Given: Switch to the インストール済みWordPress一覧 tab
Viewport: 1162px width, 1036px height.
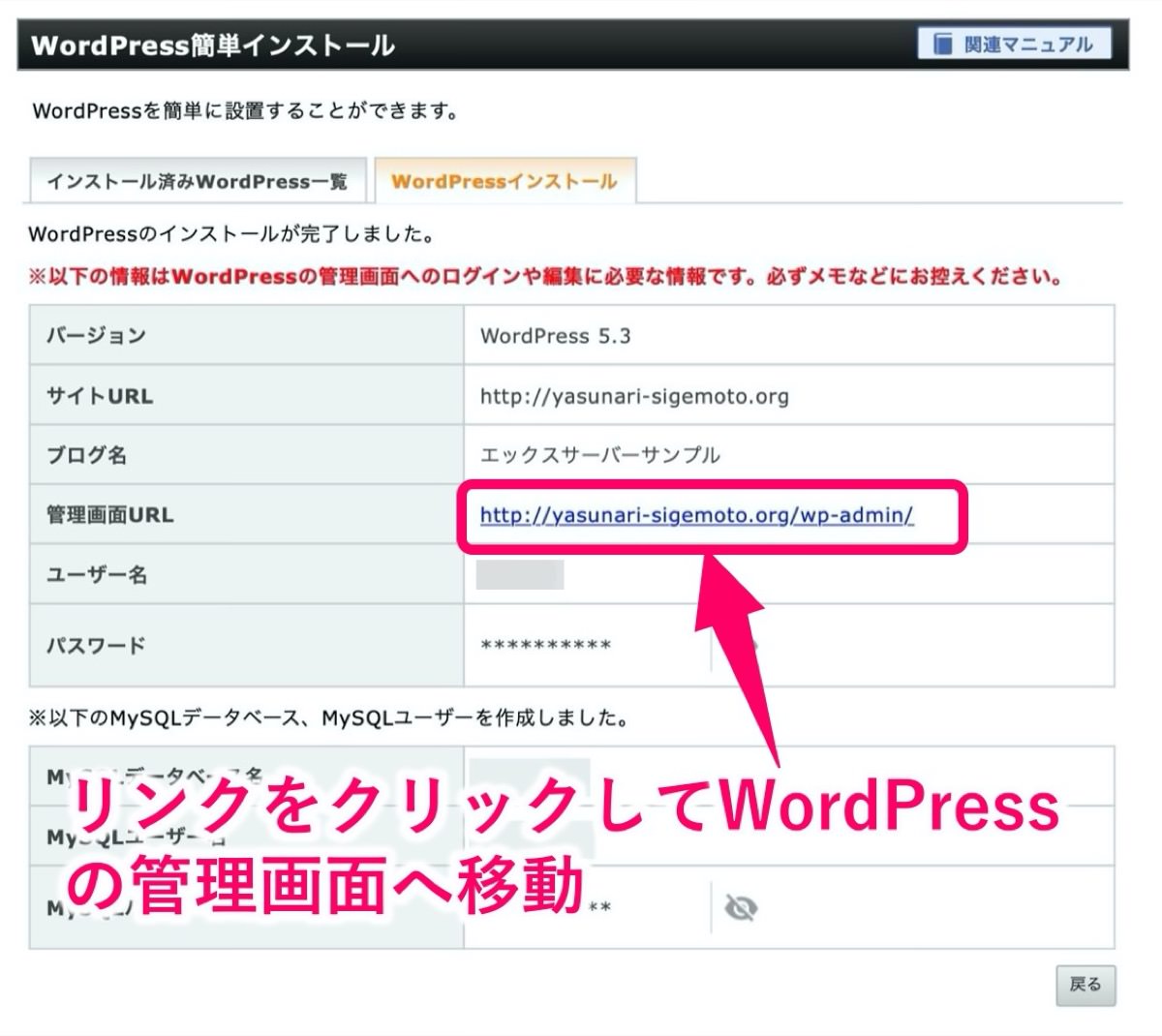Looking at the screenshot, I should [x=198, y=181].
